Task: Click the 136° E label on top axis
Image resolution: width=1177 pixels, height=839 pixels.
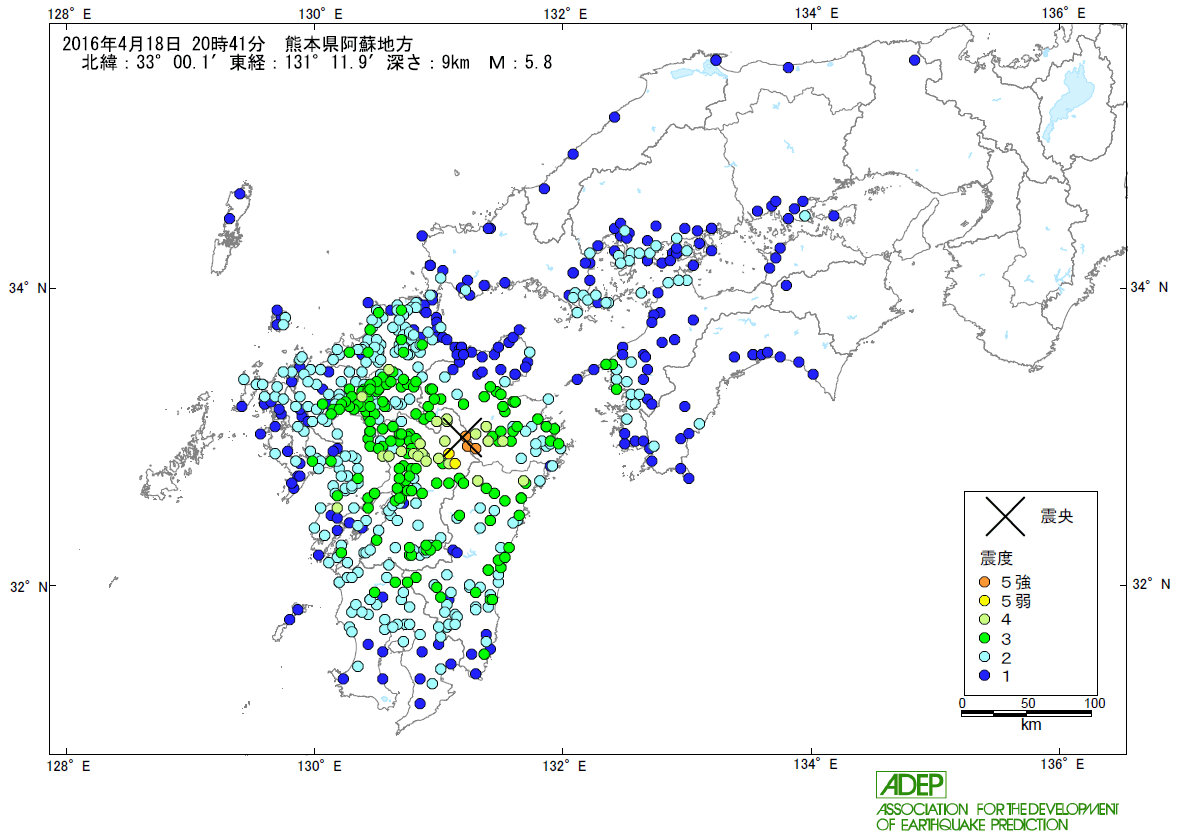Action: (x=1064, y=14)
